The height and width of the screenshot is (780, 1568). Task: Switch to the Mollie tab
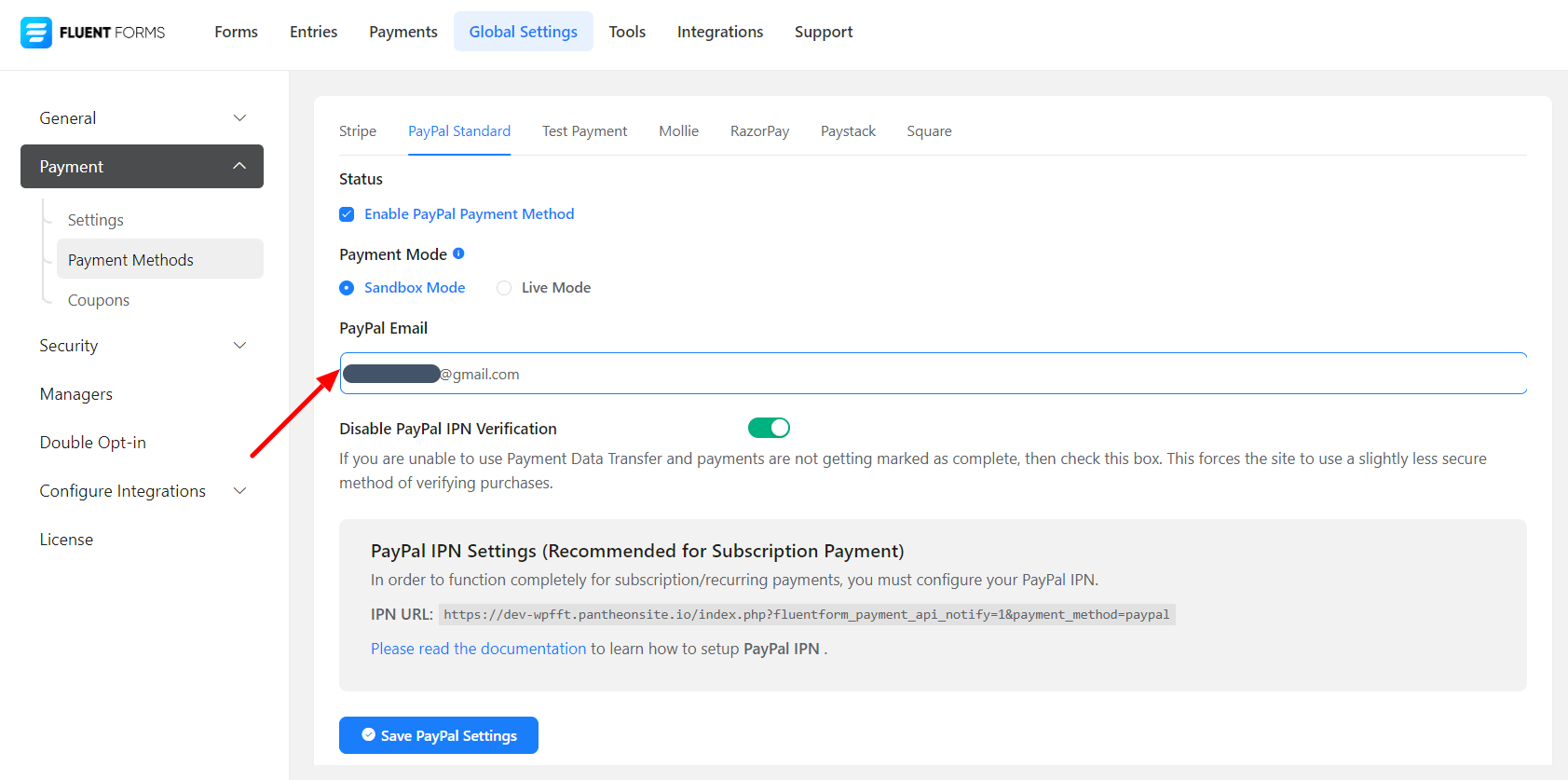(678, 131)
